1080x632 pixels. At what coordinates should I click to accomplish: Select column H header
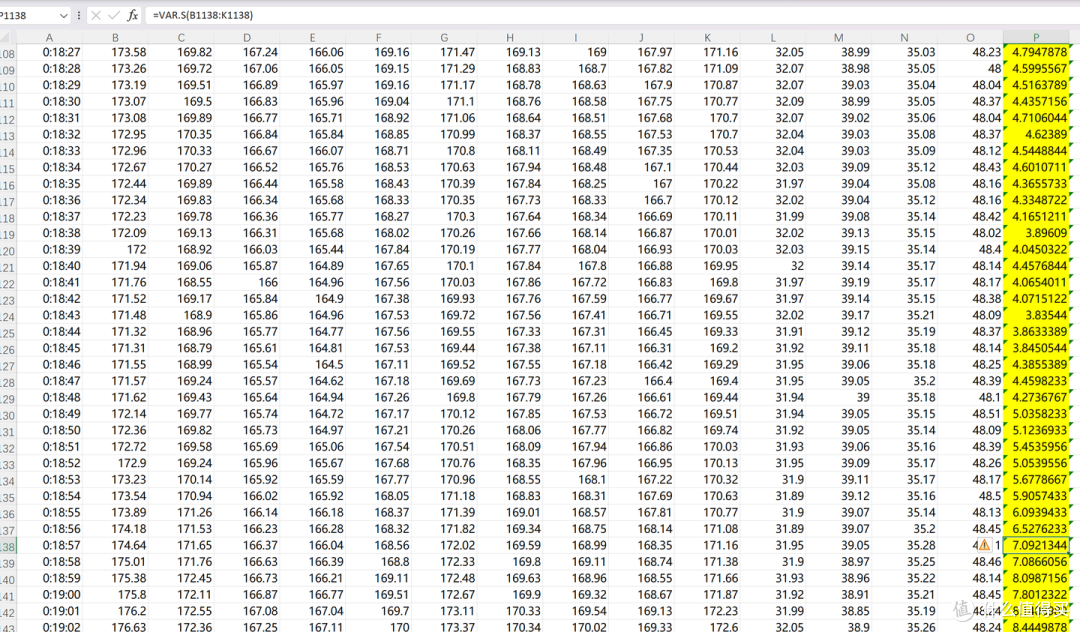point(510,38)
